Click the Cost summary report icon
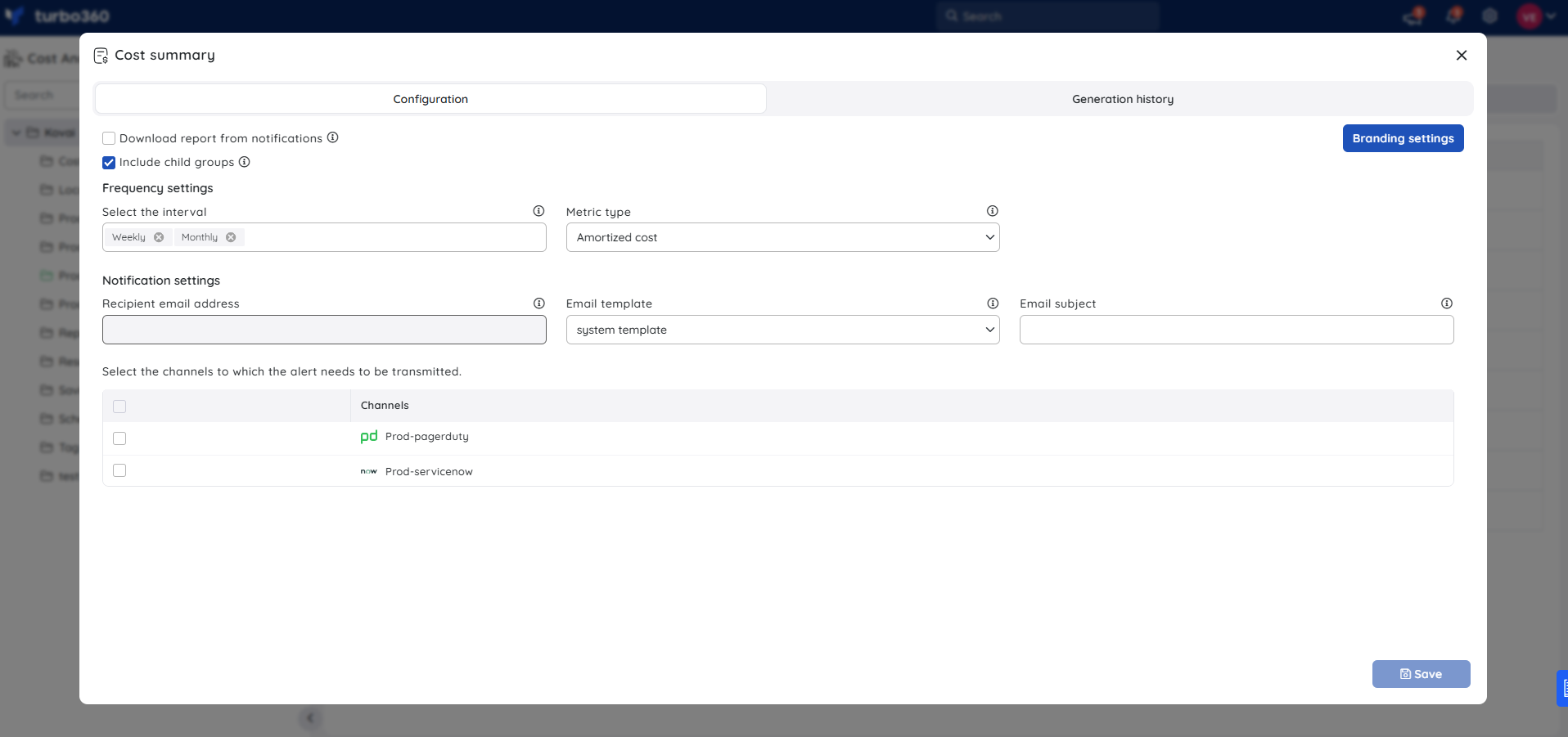1568x737 pixels. (101, 56)
